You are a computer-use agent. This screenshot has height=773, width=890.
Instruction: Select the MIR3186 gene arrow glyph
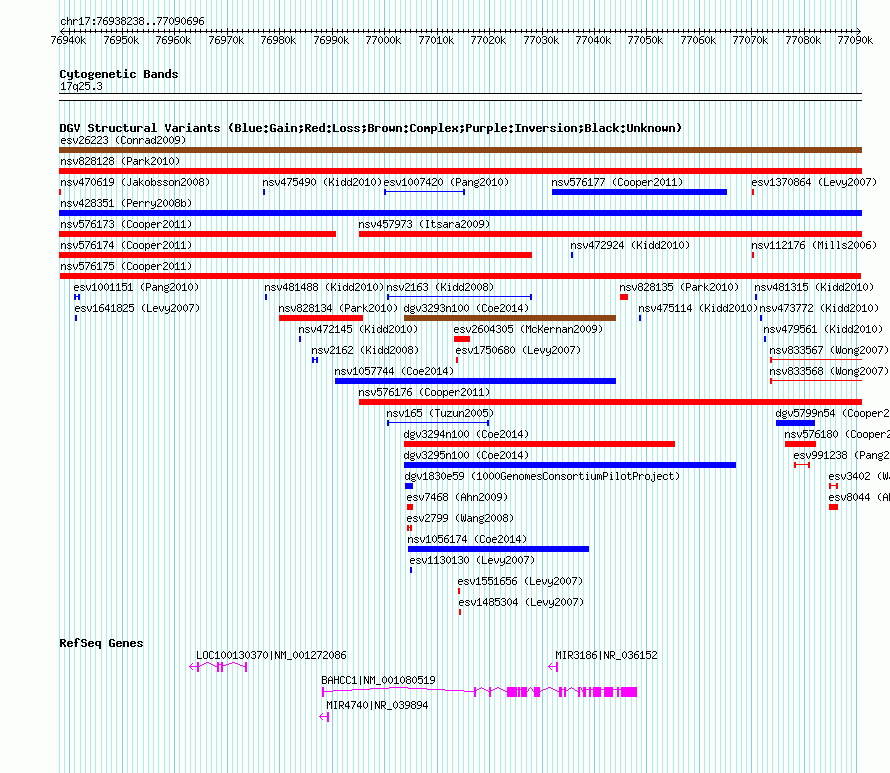pos(553,667)
